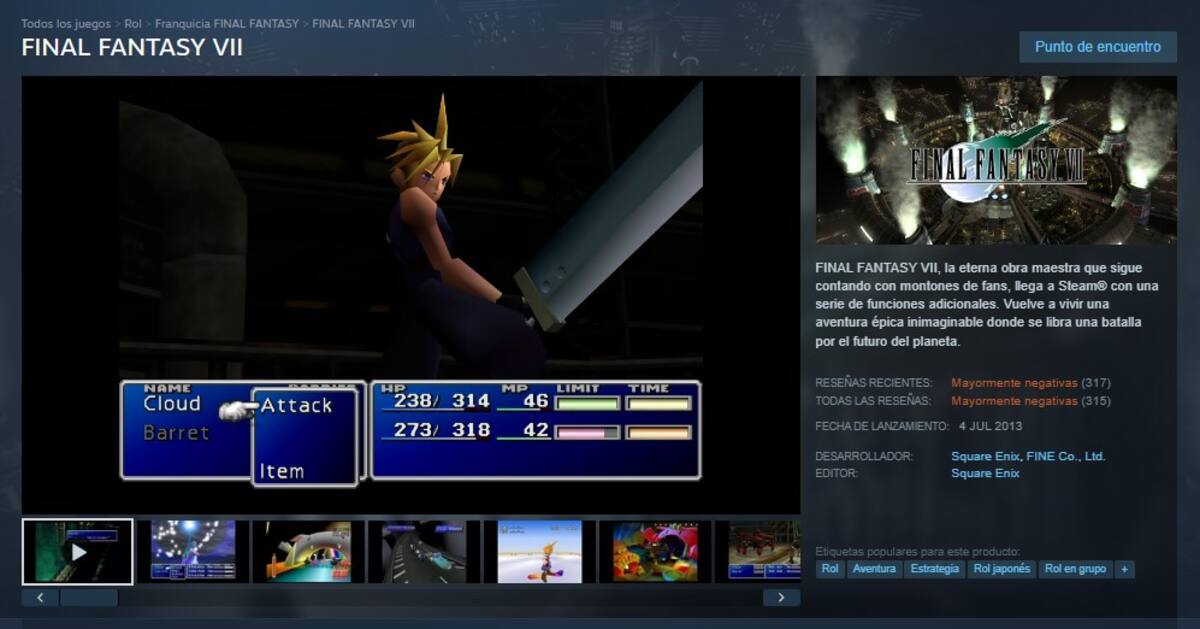Select the partially visible last thumbnail
This screenshot has width=1200, height=629.
point(757,551)
